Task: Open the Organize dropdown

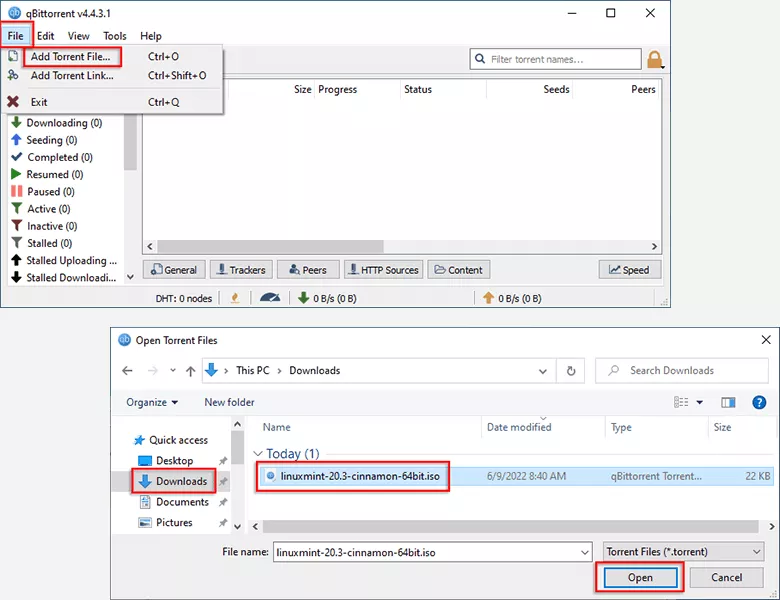Action: [x=152, y=402]
